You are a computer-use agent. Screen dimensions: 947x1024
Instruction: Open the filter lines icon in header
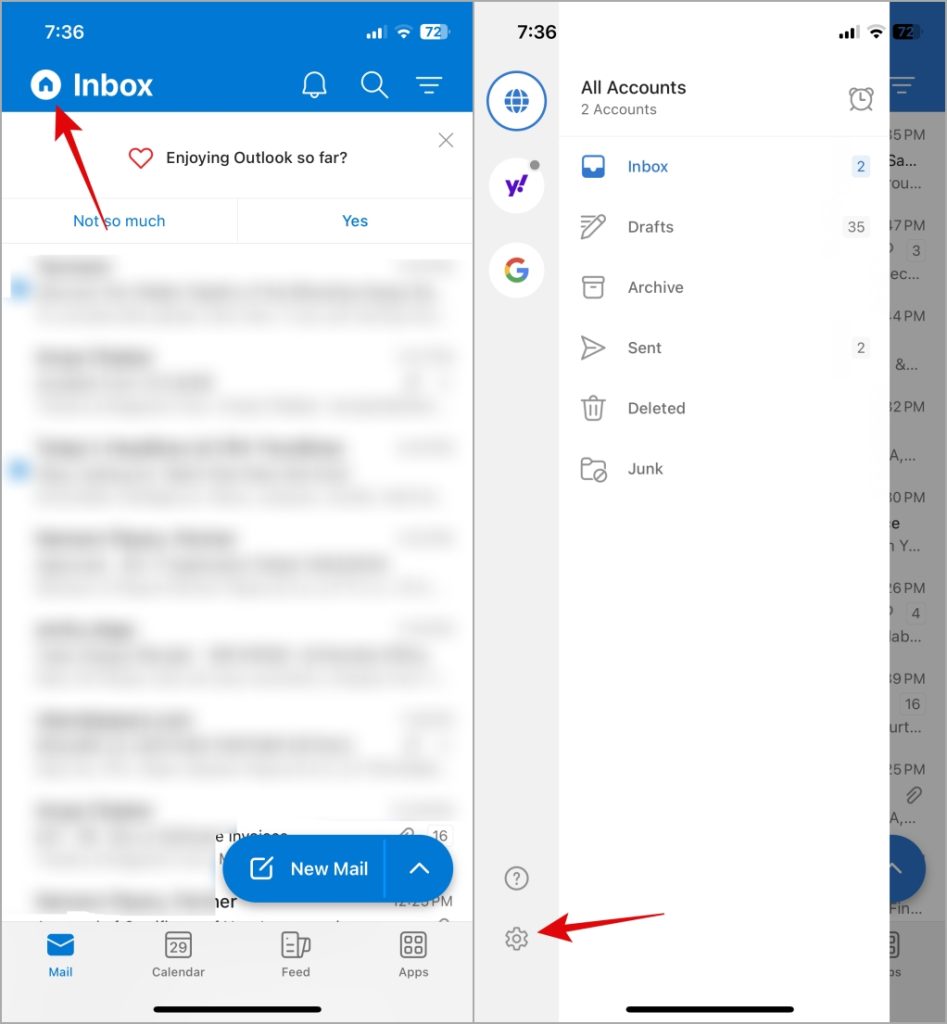(429, 85)
